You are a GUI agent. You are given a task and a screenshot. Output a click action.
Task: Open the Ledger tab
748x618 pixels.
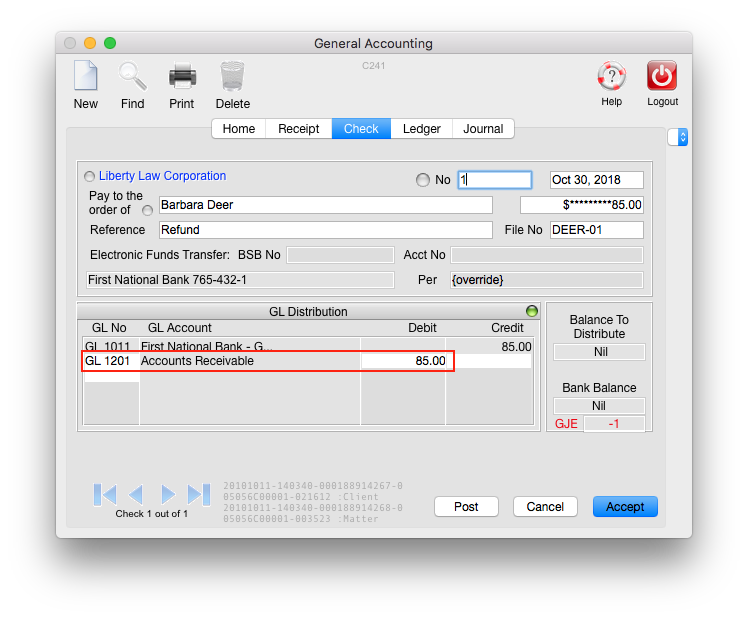(x=422, y=129)
